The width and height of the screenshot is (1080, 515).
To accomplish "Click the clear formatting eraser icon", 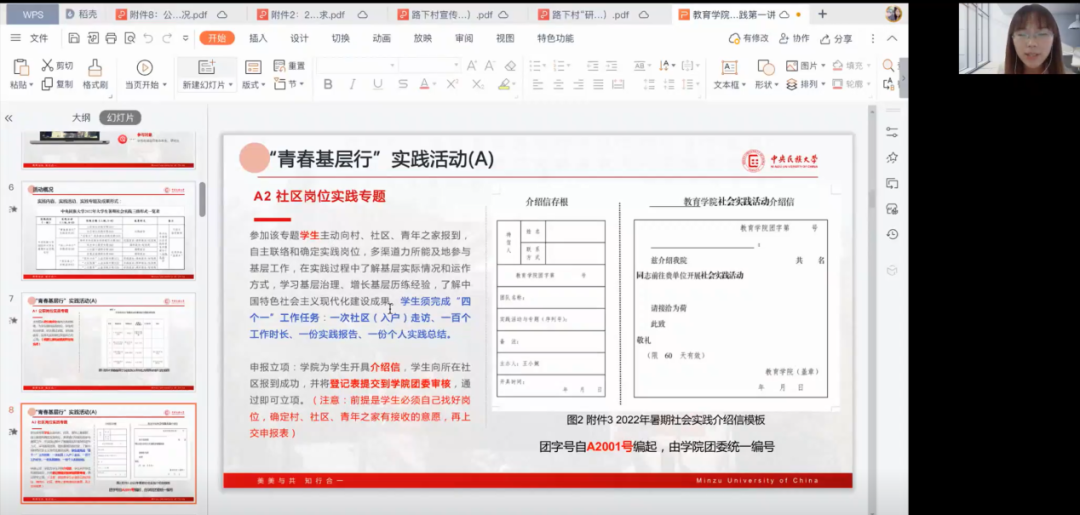I will point(511,66).
